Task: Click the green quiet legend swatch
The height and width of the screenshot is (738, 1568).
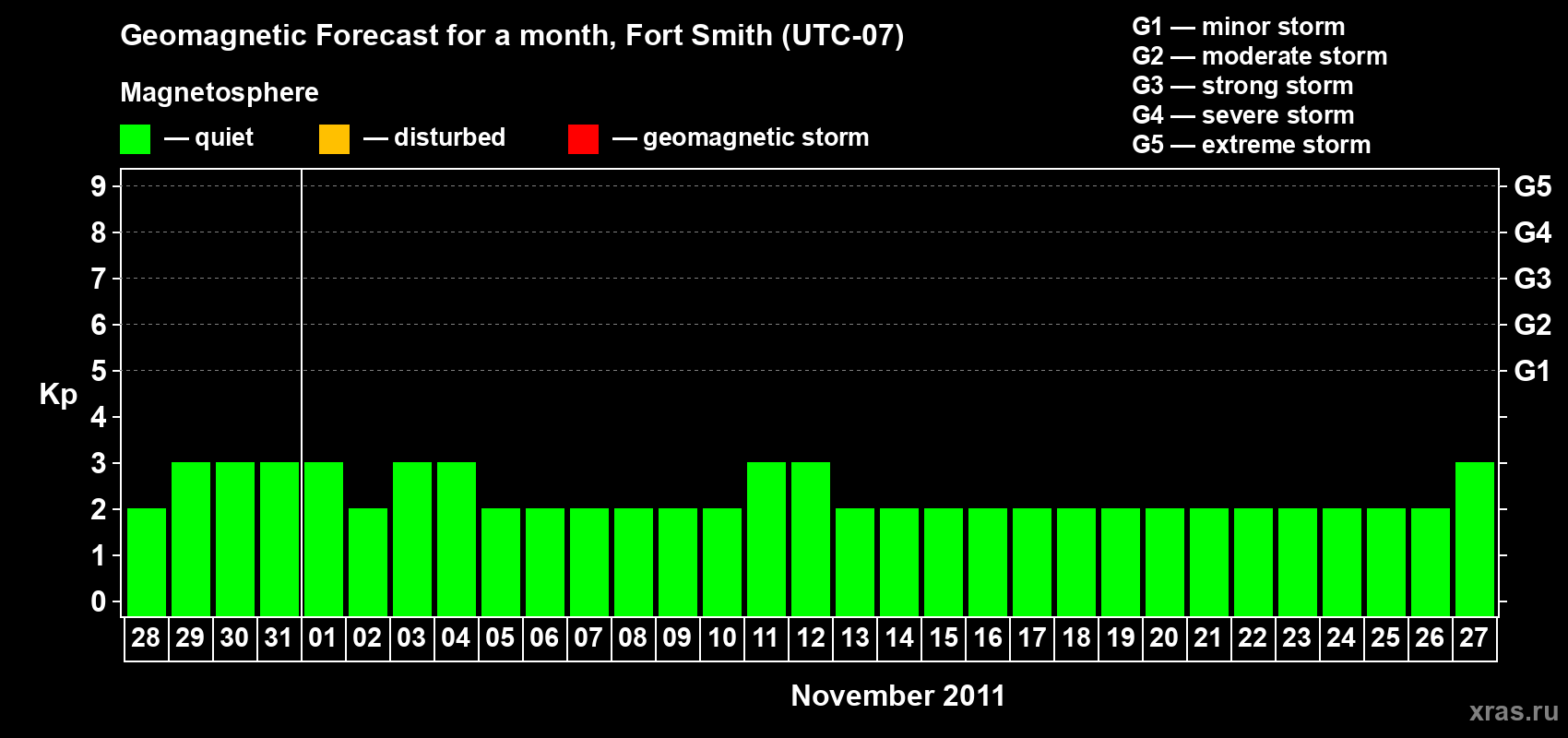Action: [x=135, y=139]
